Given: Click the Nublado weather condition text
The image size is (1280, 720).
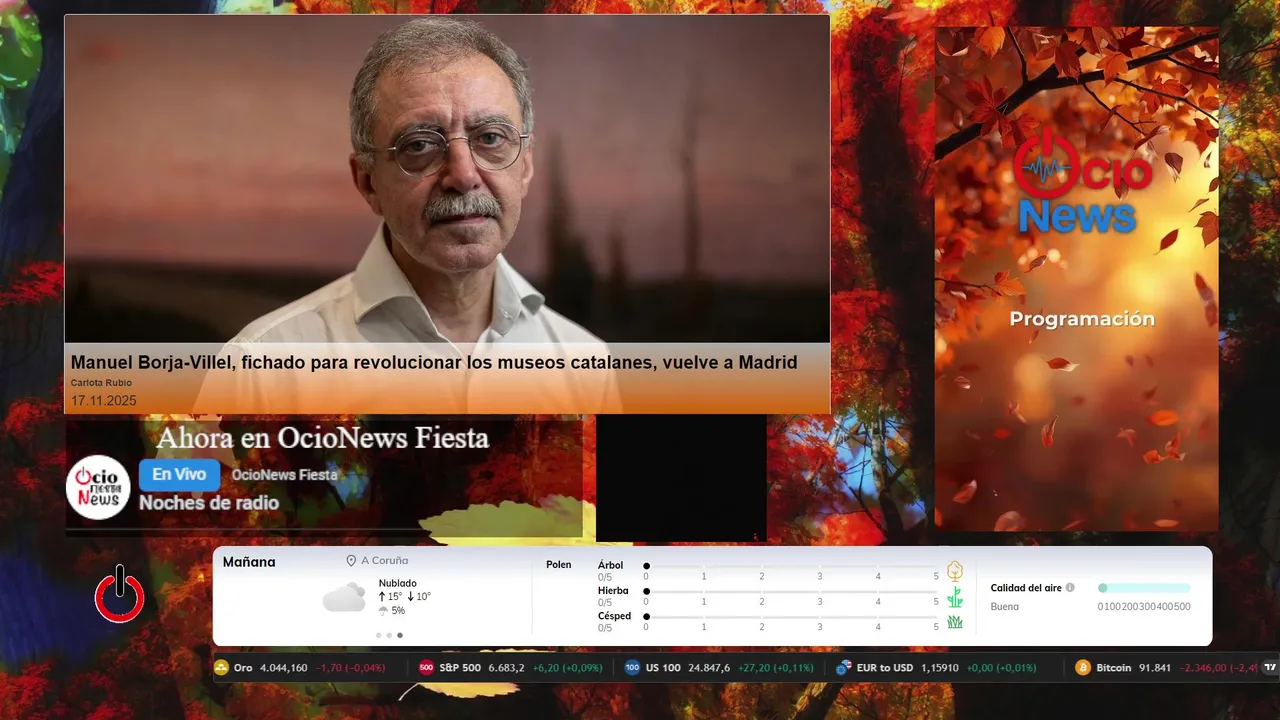Looking at the screenshot, I should 398,583.
